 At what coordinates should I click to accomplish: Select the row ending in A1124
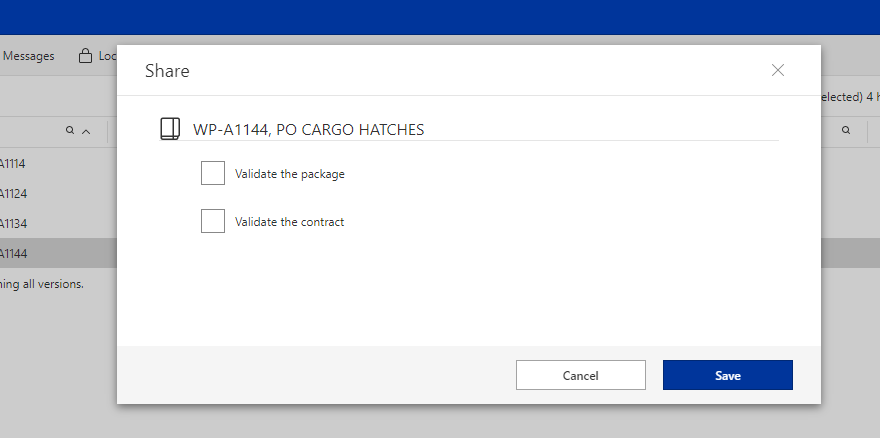point(14,193)
